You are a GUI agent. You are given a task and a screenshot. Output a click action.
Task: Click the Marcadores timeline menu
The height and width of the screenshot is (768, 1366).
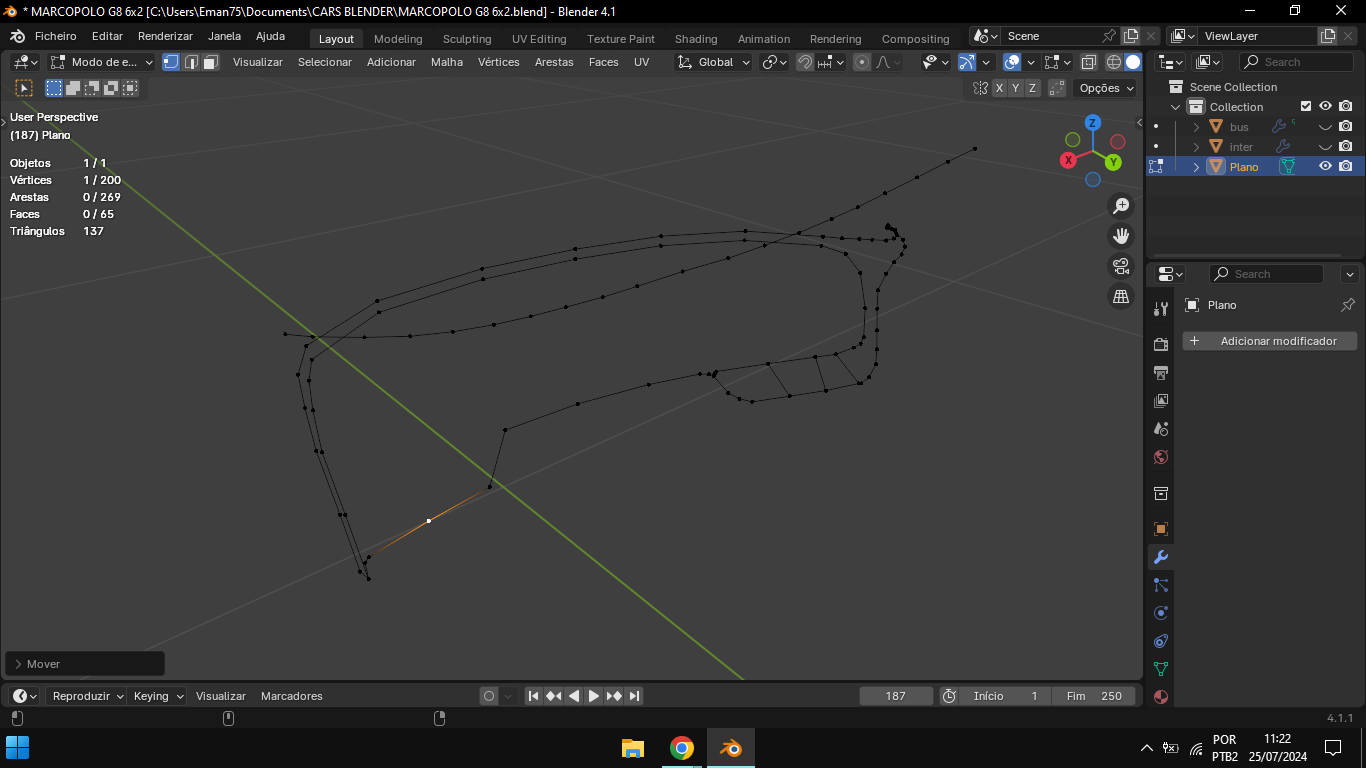coord(292,696)
